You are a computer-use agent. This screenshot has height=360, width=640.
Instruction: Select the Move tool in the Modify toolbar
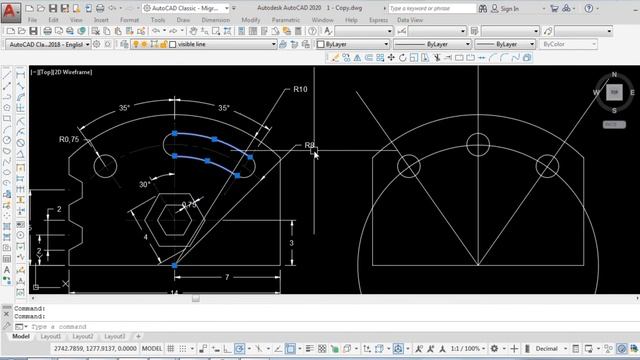[391, 58]
